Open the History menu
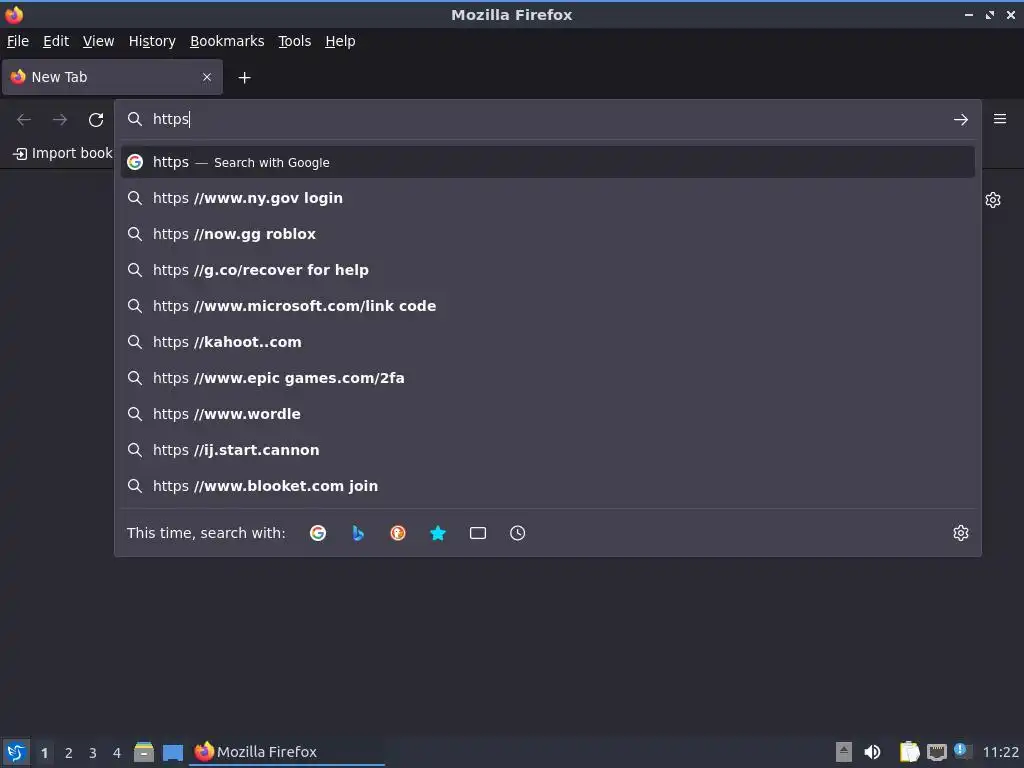Screen dimensions: 1024x768 [x=152, y=41]
